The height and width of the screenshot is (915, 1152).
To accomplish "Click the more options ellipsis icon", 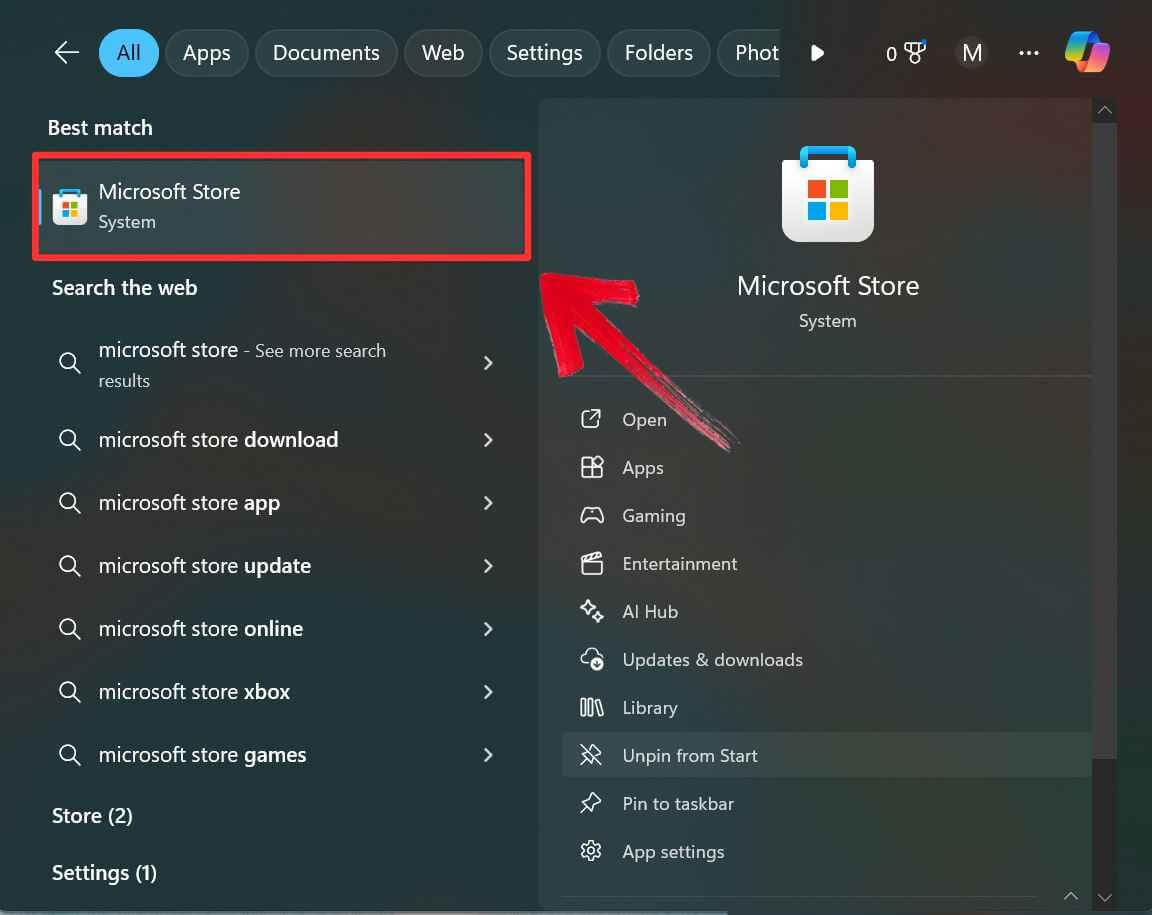I will [x=1028, y=52].
